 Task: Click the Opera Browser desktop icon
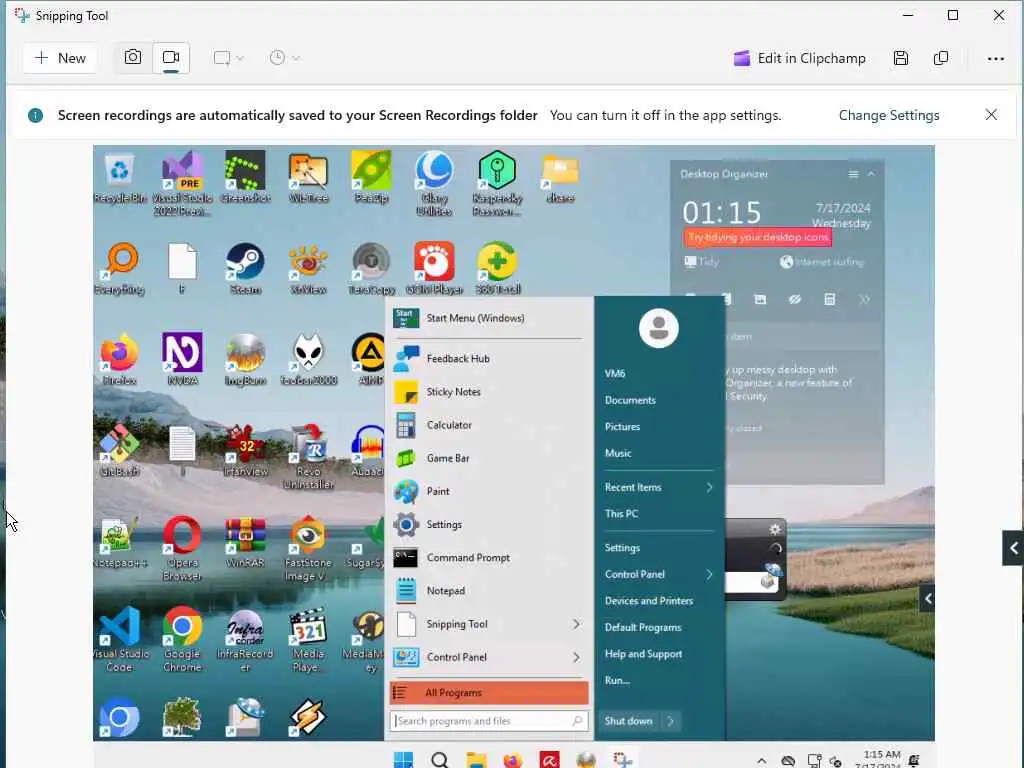182,547
